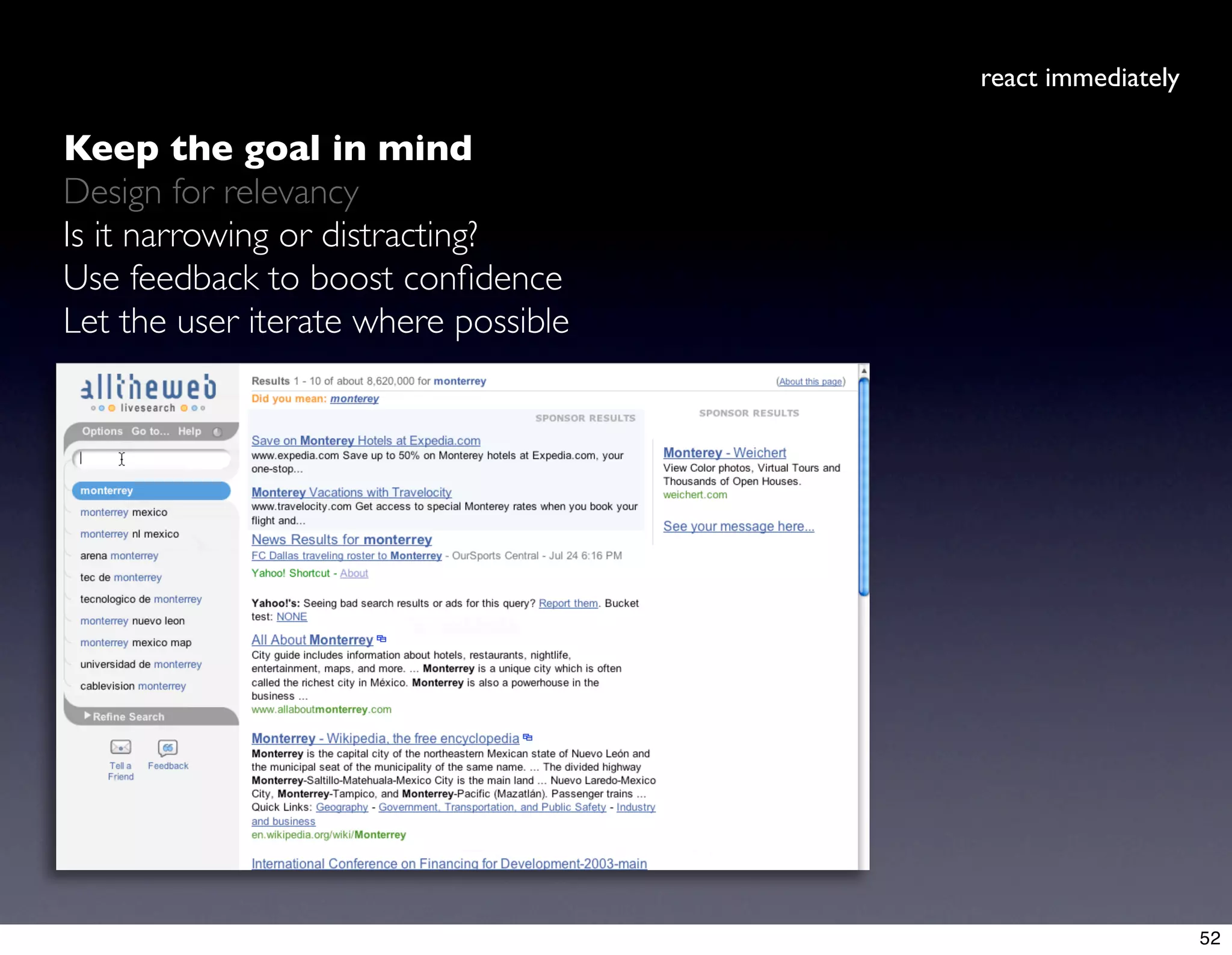Click the Tell a Friend envelope icon
The width and height of the screenshot is (1232, 955).
pyautogui.click(x=120, y=747)
